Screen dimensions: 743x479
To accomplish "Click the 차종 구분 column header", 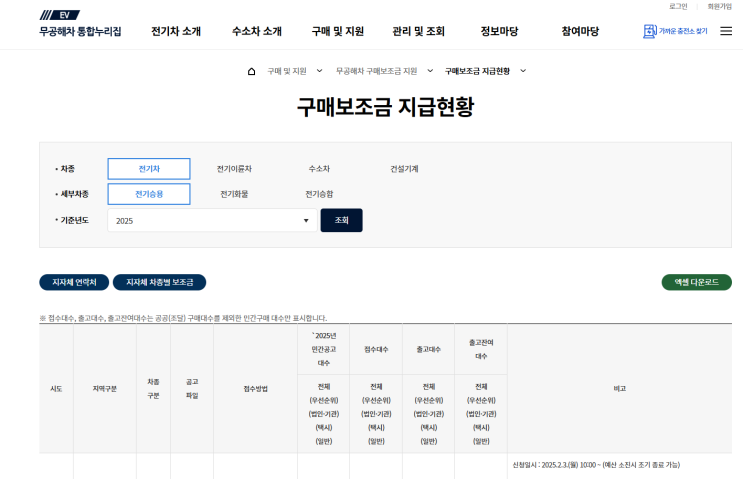I will click(153, 389).
